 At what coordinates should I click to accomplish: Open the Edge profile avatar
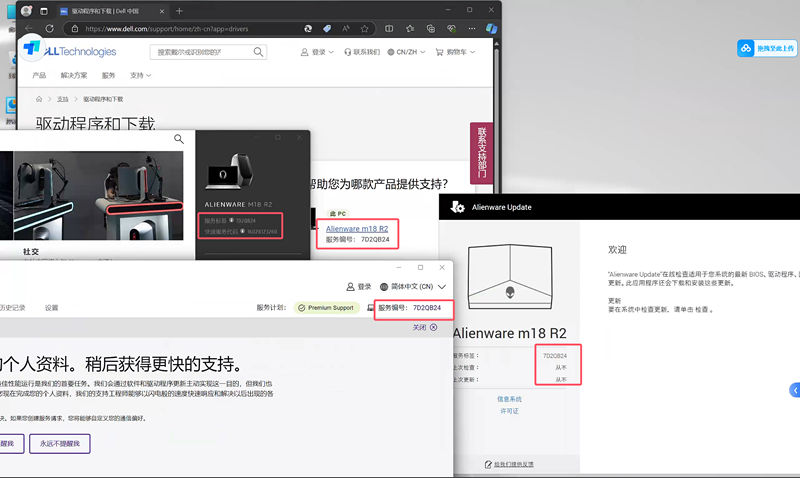pos(27,11)
